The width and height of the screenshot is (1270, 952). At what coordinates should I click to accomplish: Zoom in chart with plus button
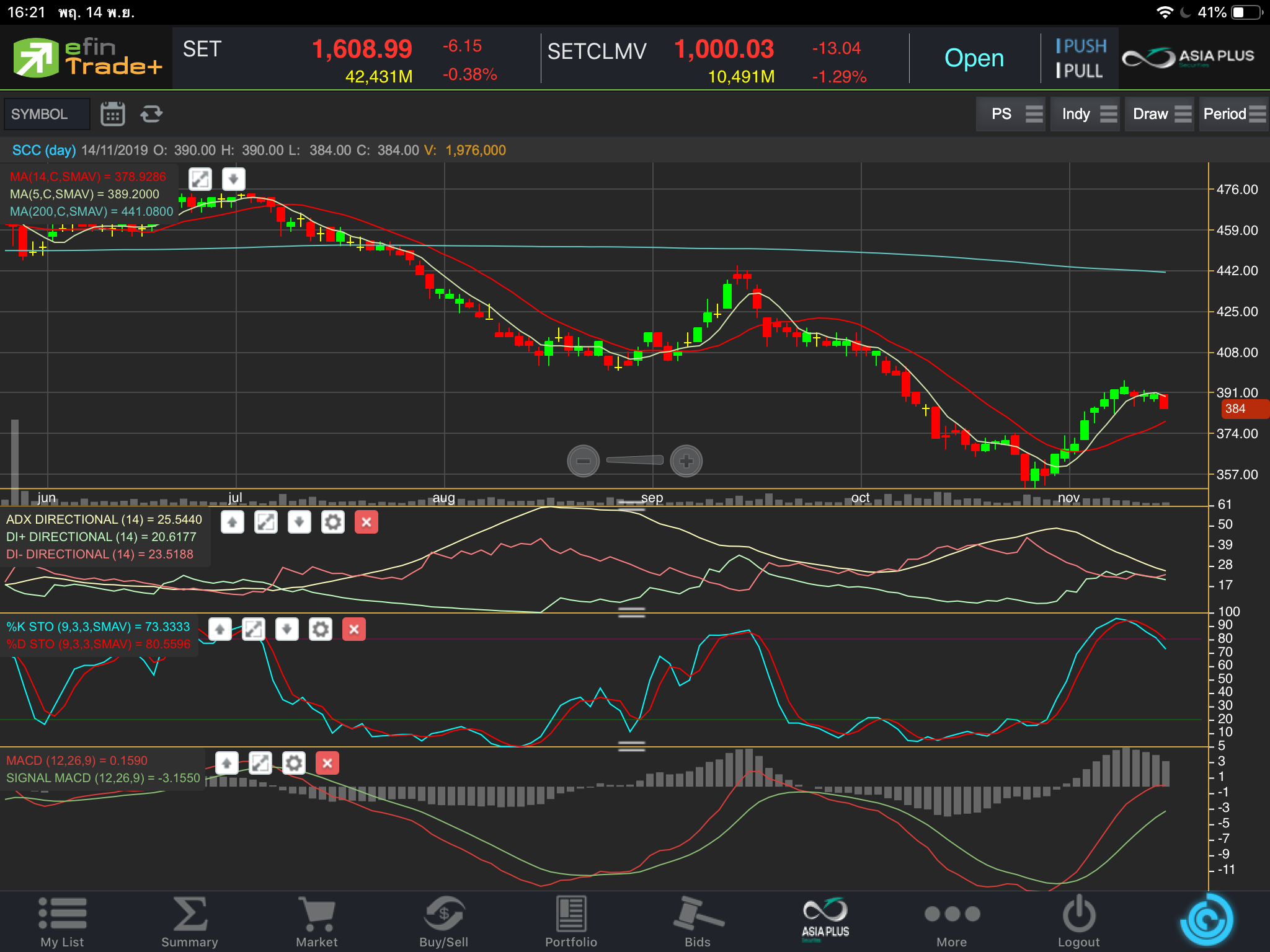686,461
